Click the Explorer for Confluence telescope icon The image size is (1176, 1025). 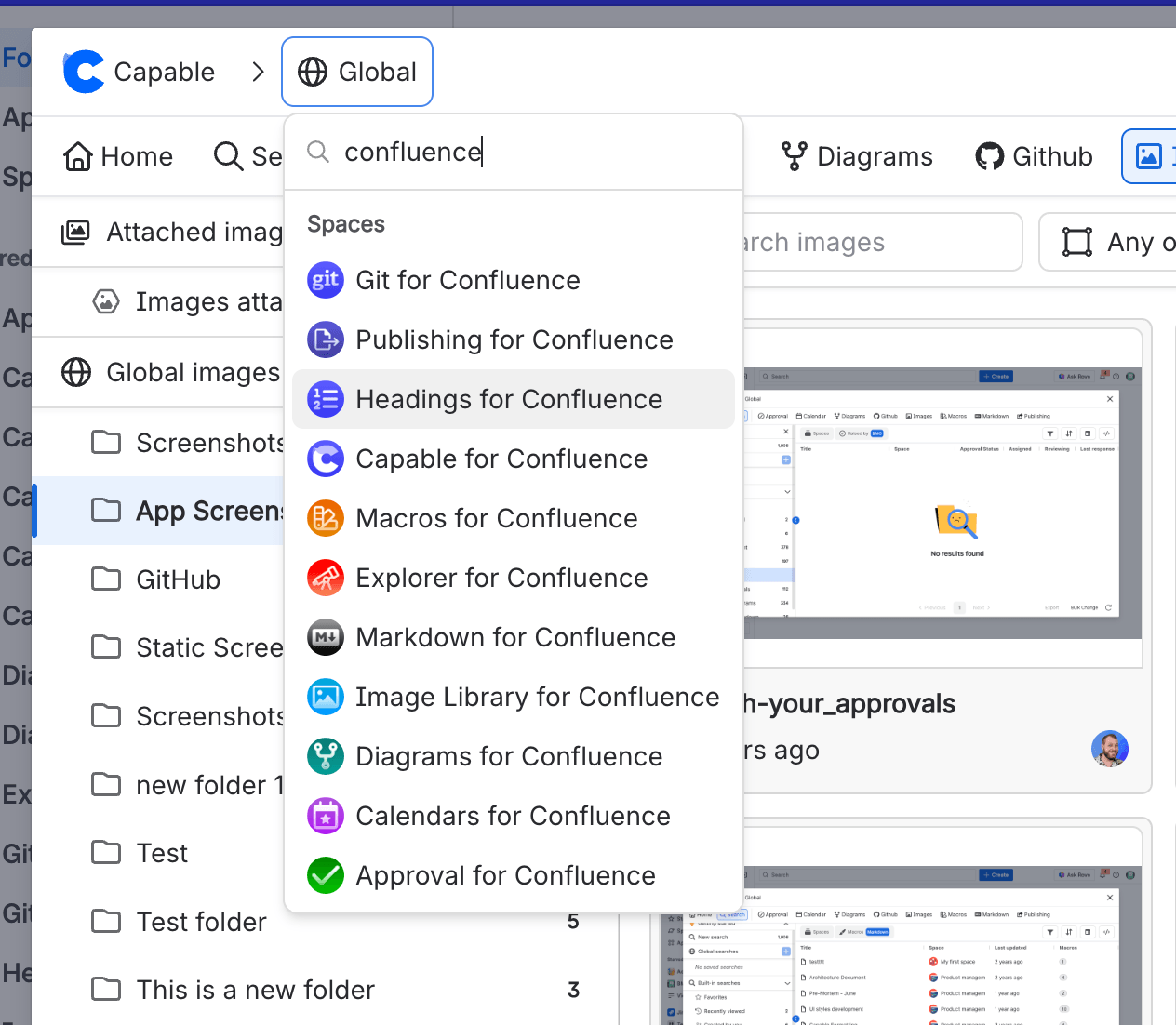pyautogui.click(x=325, y=578)
